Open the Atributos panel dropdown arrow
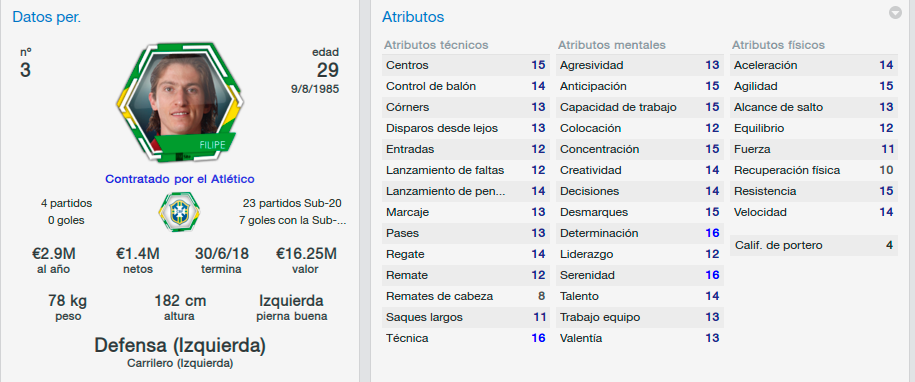915x382 pixels. coord(895,13)
